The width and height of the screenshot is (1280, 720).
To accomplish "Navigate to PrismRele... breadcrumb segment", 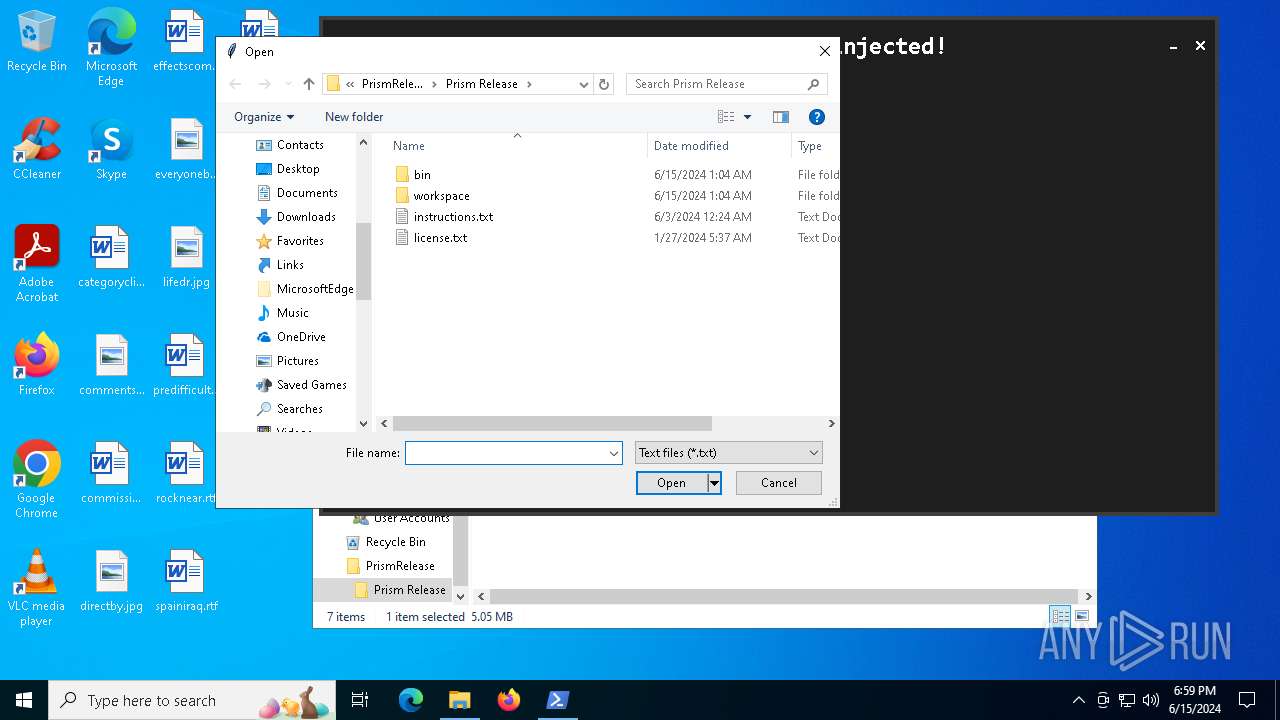I will click(392, 84).
